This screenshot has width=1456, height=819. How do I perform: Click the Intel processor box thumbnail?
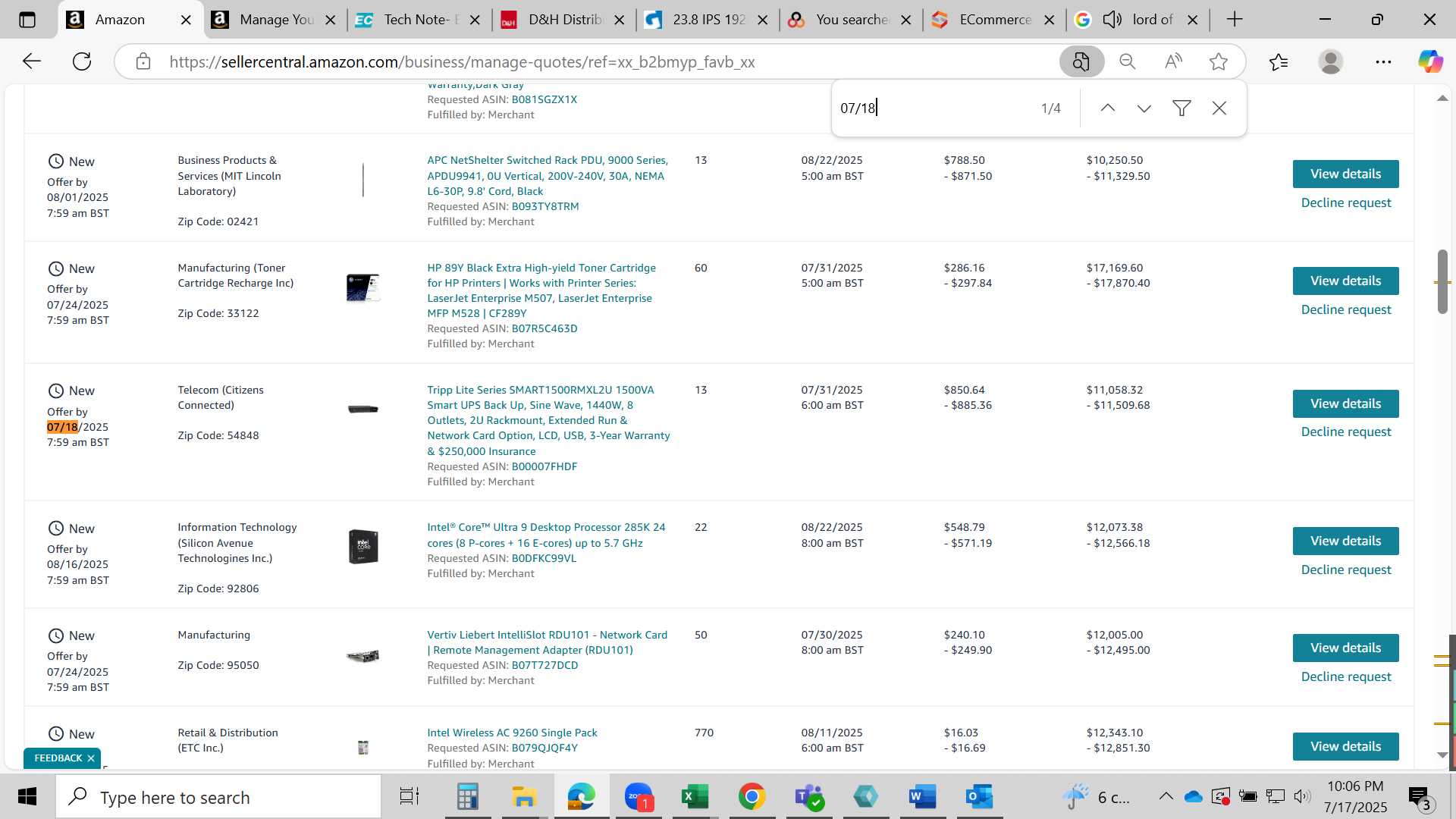tap(363, 547)
